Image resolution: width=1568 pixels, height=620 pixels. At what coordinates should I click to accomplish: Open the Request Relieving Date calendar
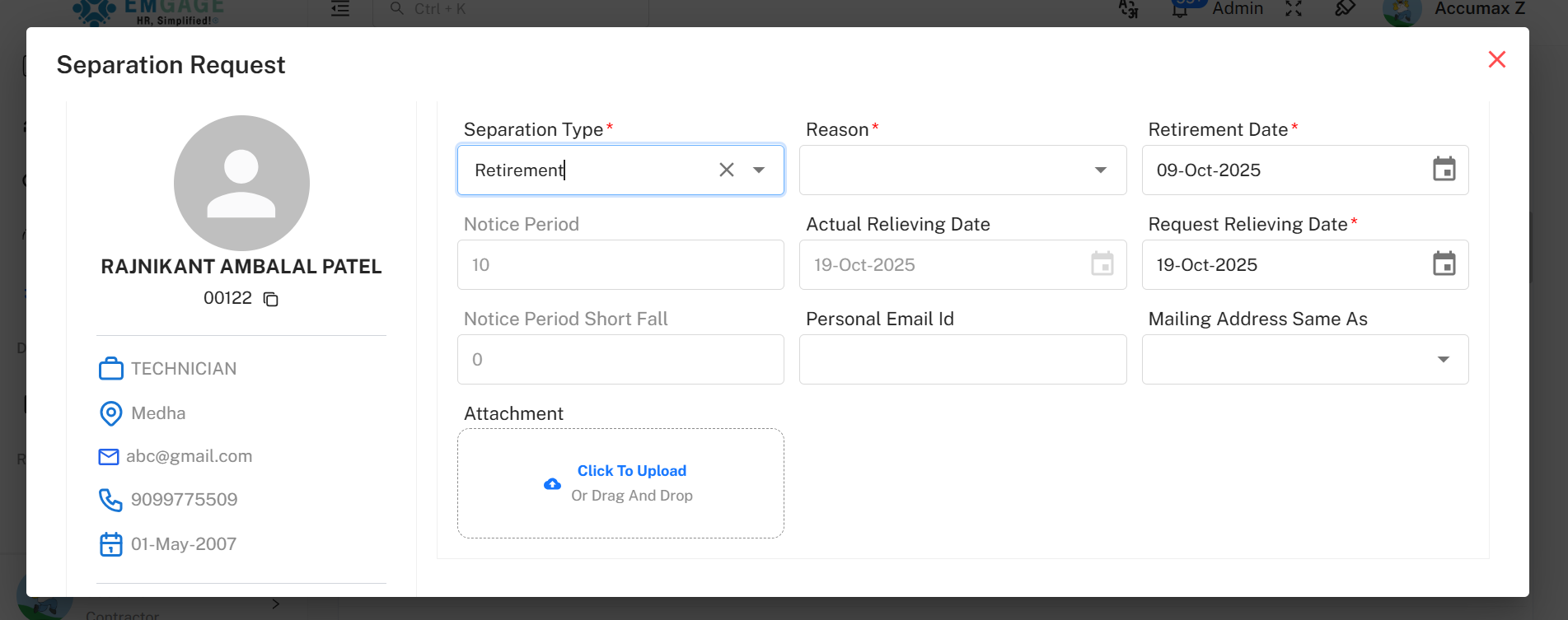tap(1444, 264)
